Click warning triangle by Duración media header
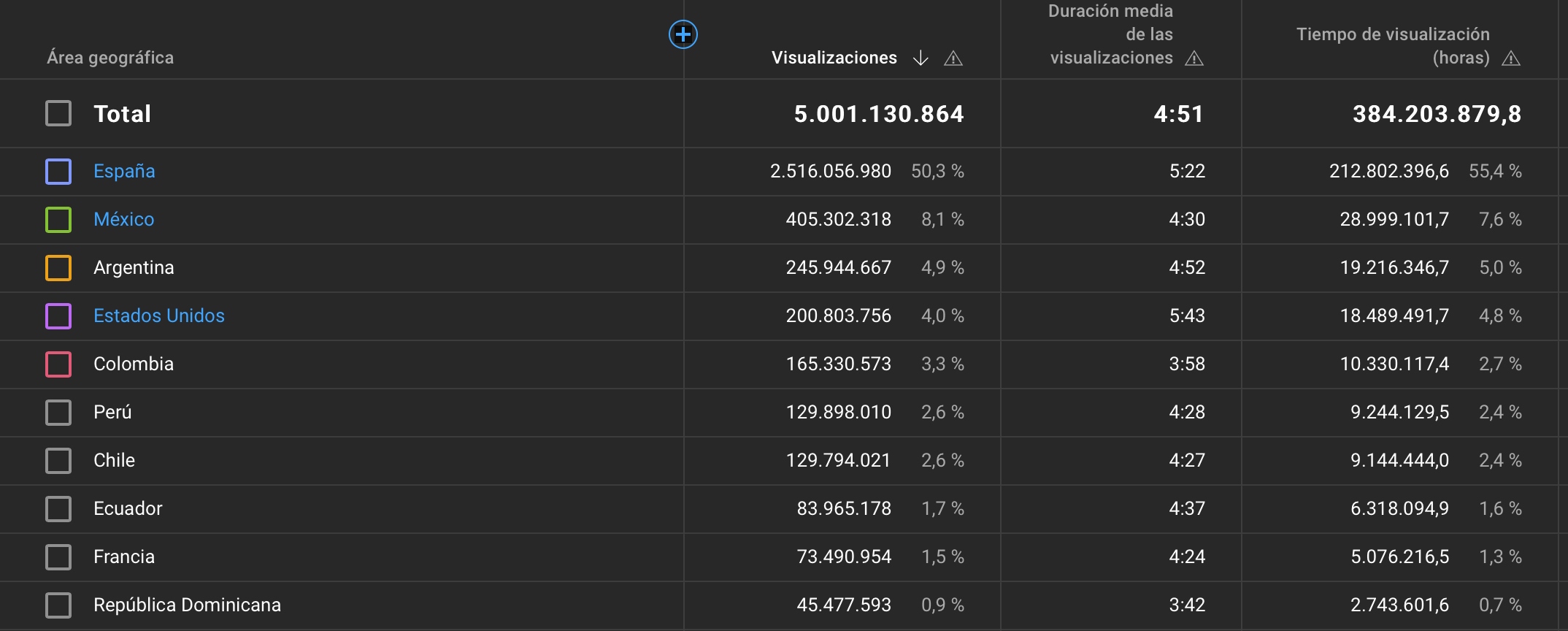The image size is (1568, 631). tap(1194, 58)
